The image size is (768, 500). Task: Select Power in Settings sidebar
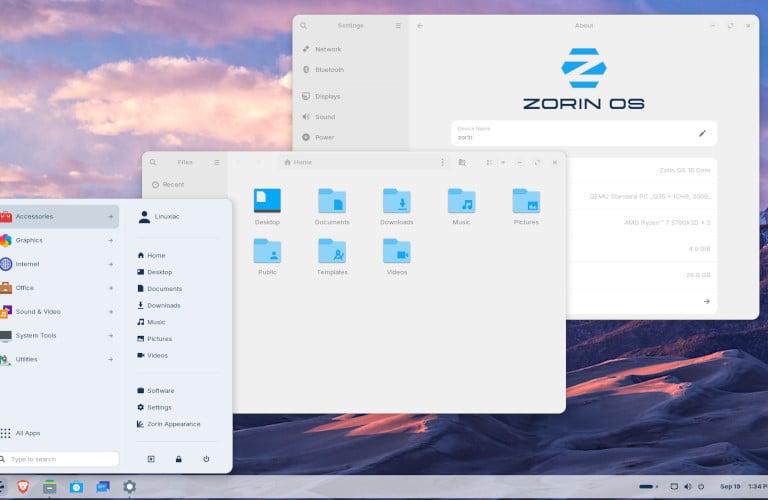pyautogui.click(x=351, y=138)
